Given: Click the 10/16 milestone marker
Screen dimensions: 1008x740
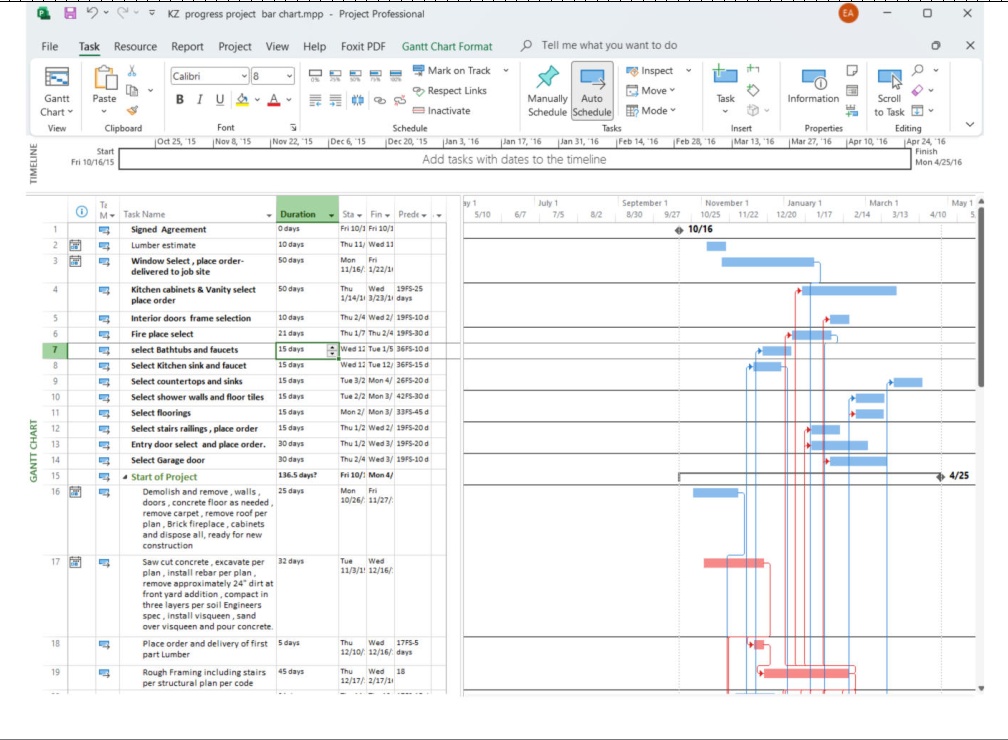Looking at the screenshot, I should [x=679, y=230].
